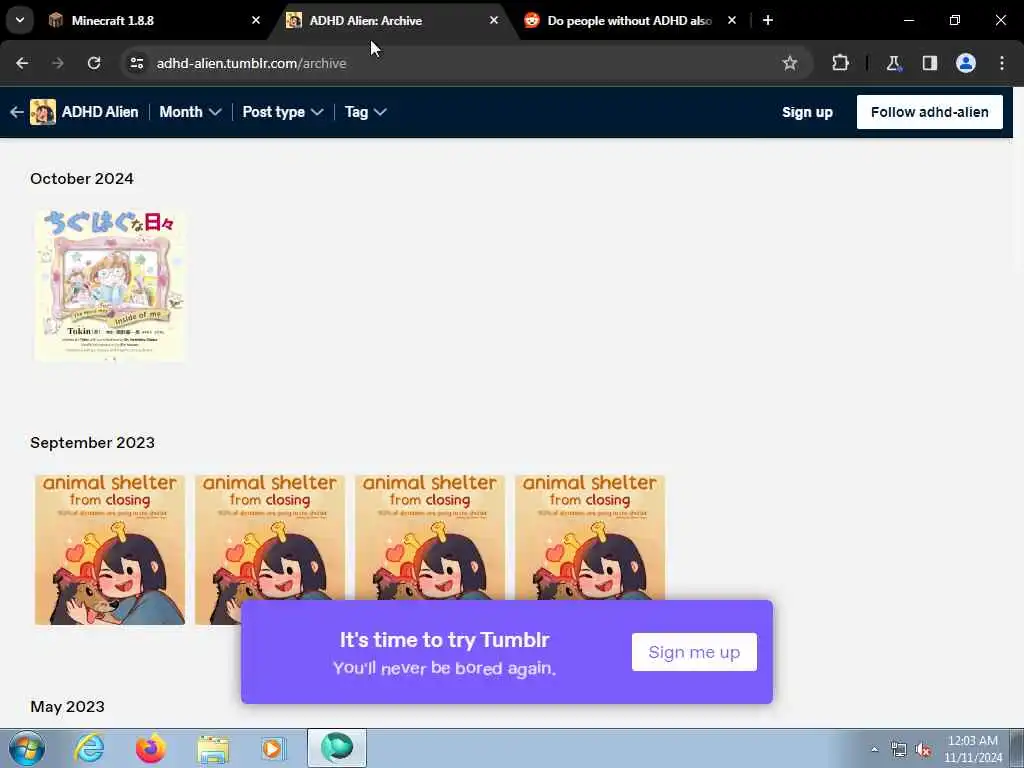
Task: Select the ADHD Alien: Archive tab
Action: (x=393, y=21)
